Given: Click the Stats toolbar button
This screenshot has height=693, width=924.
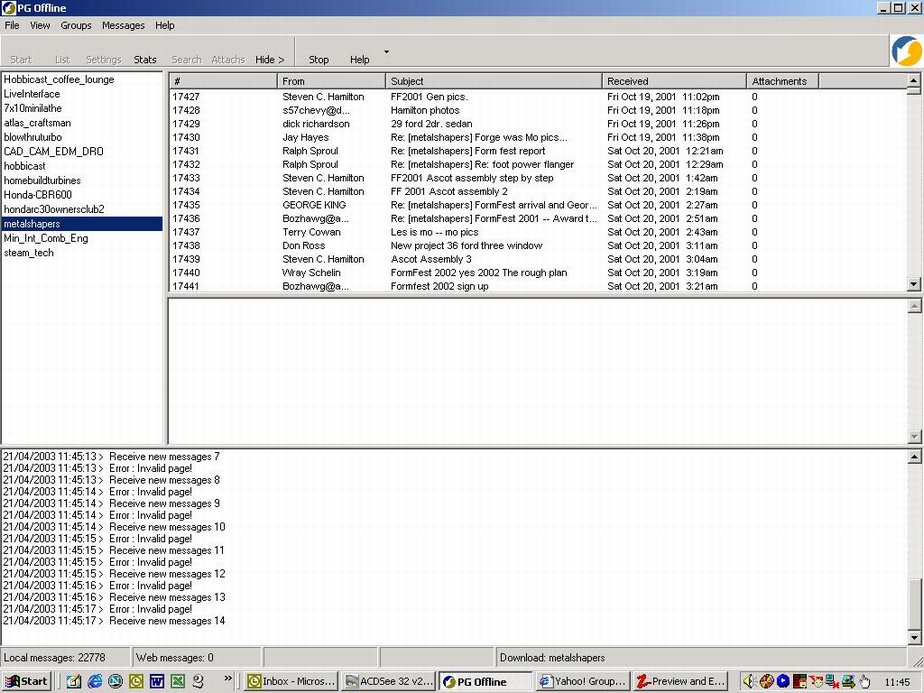Looking at the screenshot, I should [145, 60].
